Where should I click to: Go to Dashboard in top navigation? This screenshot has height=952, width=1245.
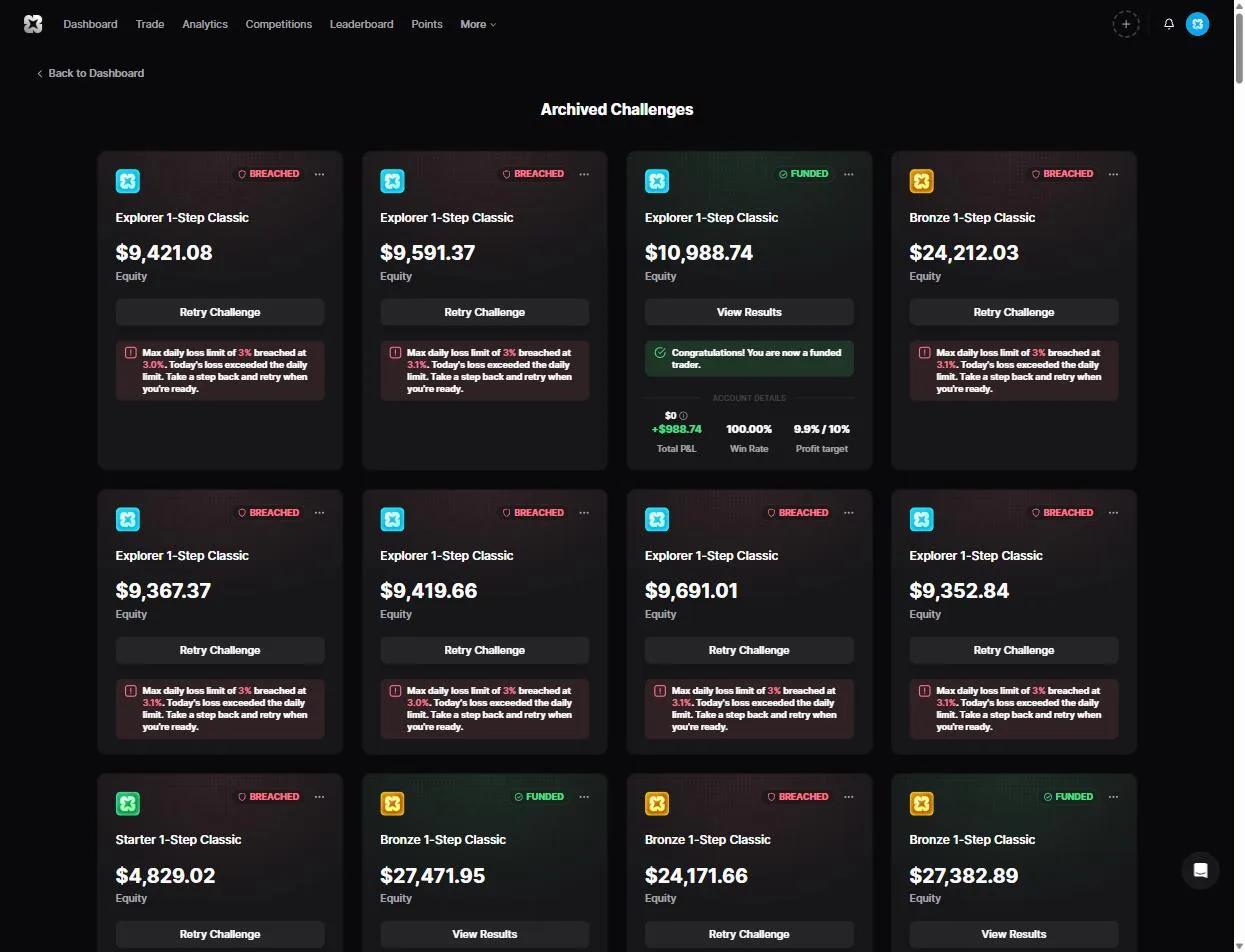point(90,24)
